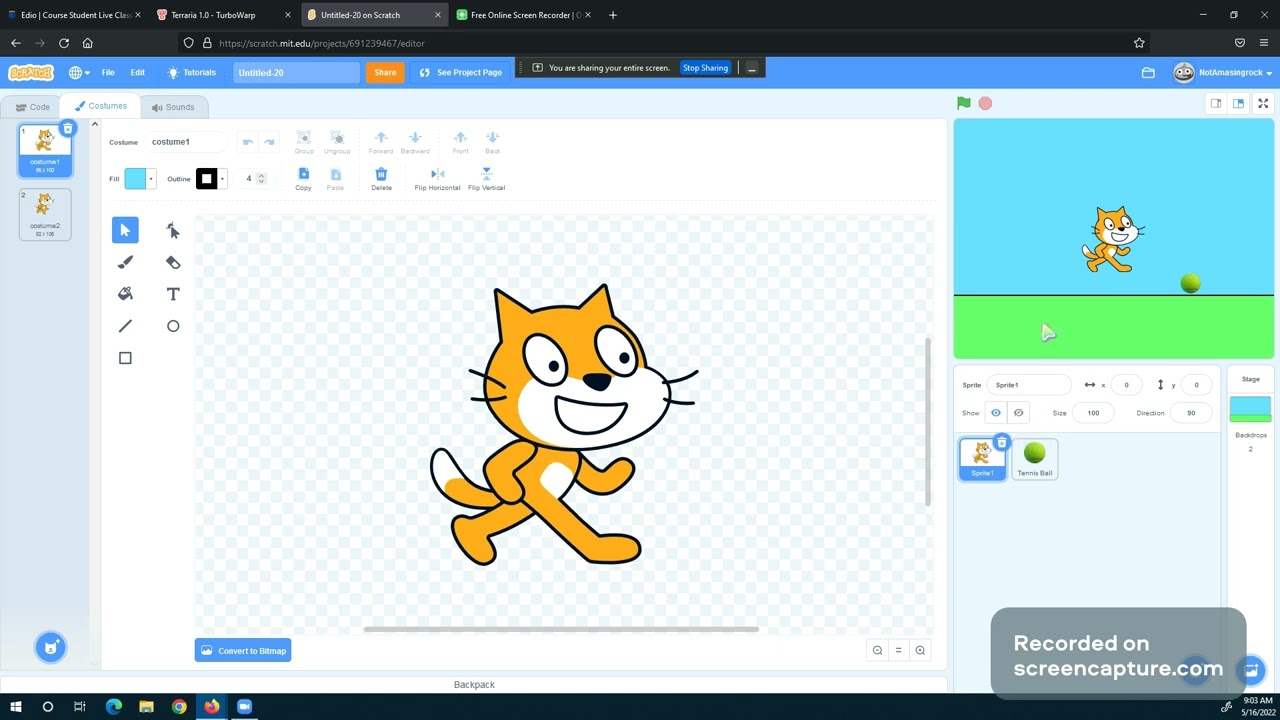Show the sprite with eye icon
This screenshot has height=720, width=1280.
tap(996, 413)
